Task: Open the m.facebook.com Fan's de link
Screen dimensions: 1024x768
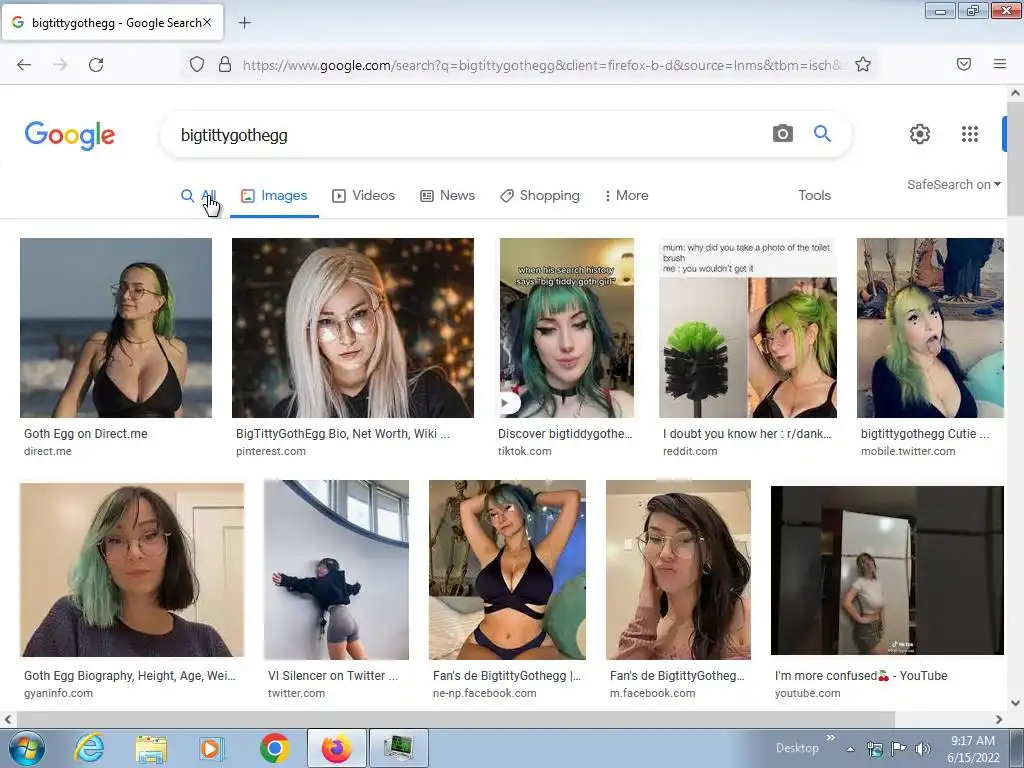Action: [677, 676]
